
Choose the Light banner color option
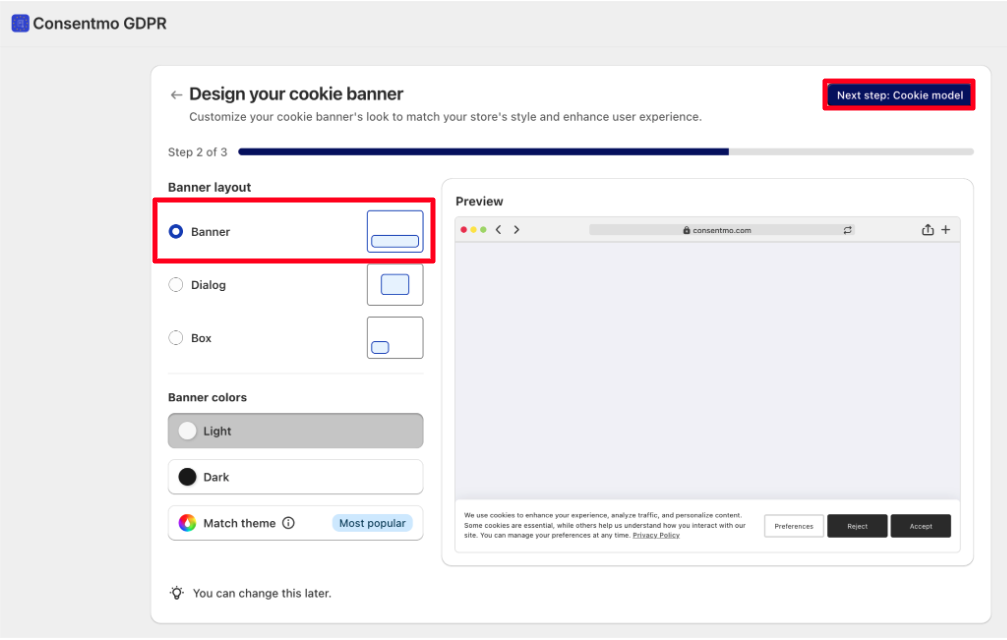[x=295, y=431]
